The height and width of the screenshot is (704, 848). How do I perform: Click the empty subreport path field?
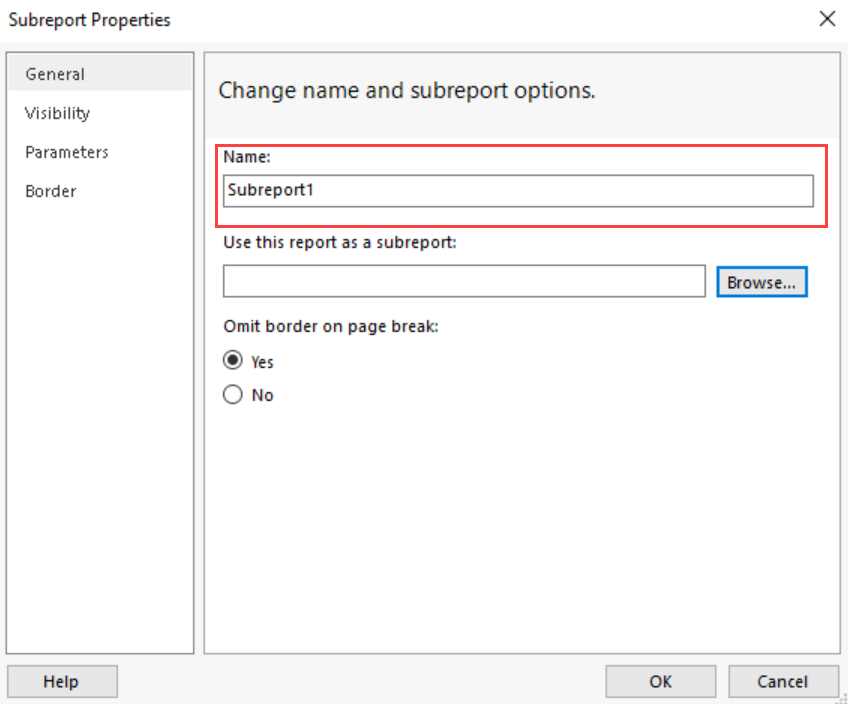pyautogui.click(x=463, y=281)
